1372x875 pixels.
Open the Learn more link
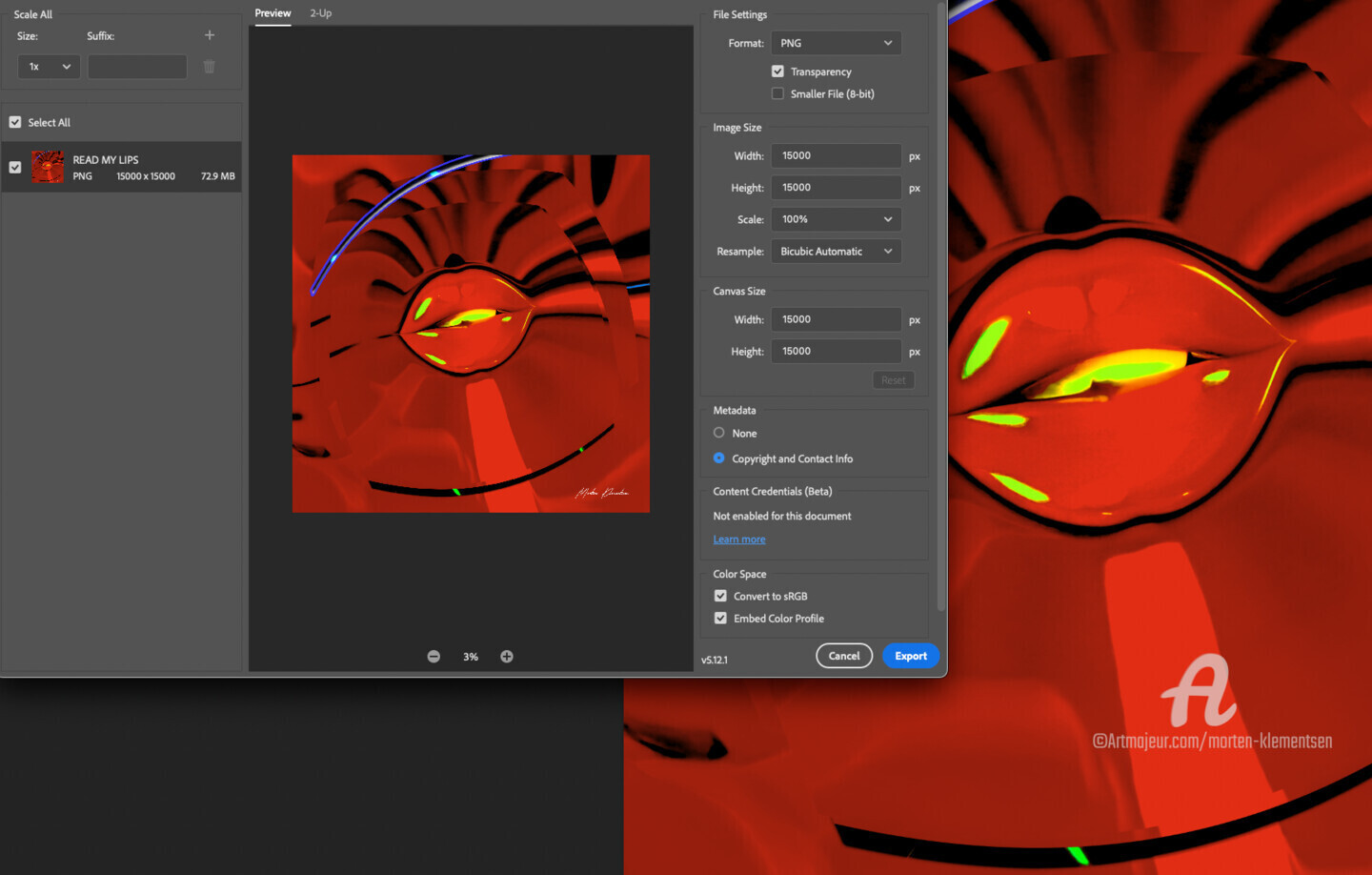pos(739,539)
